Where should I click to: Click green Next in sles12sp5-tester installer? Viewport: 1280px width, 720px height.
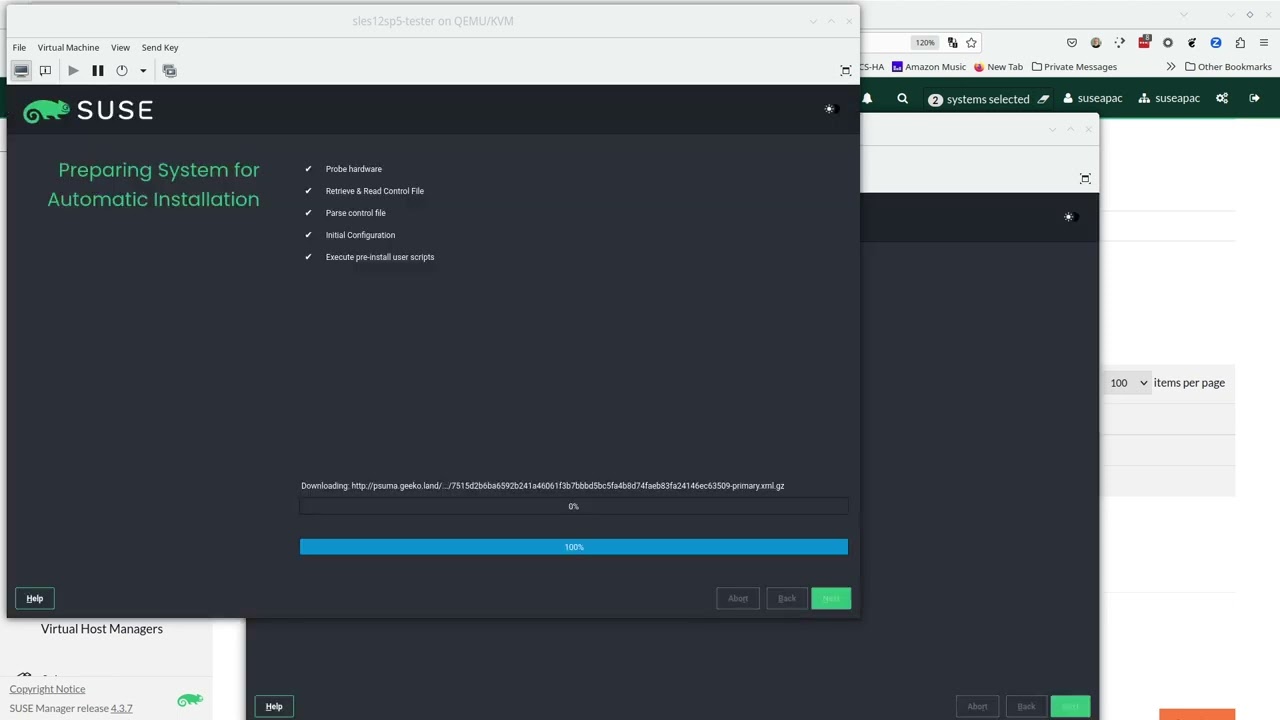(x=831, y=598)
